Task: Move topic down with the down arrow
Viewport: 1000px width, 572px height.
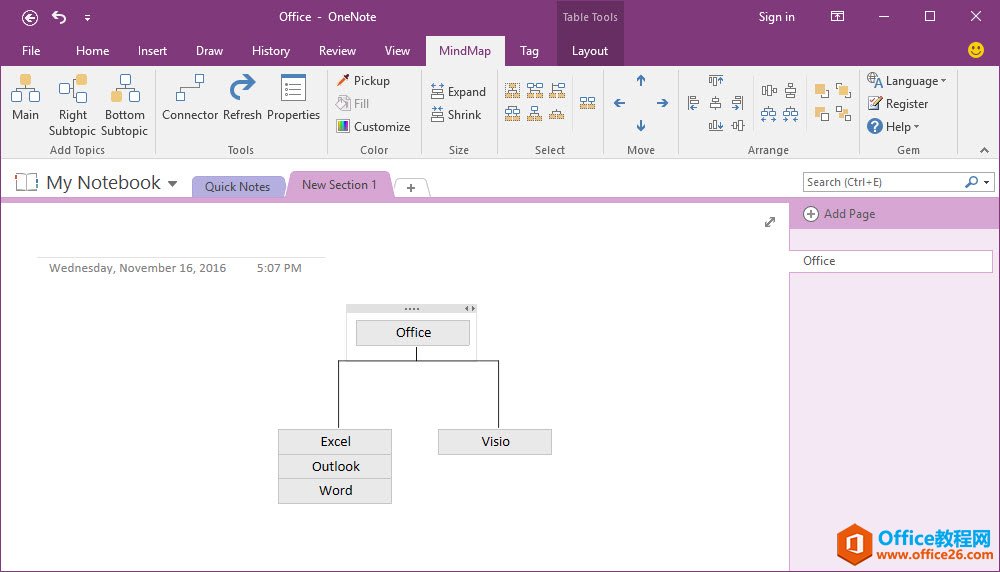Action: (641, 126)
